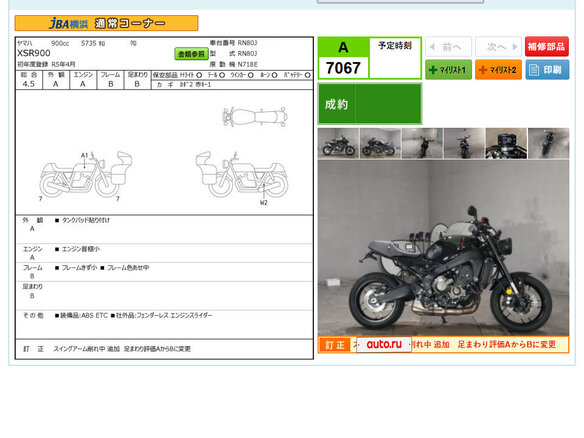Open first motorcycle thumbnail, left side view
584x438 pixels.
pos(338,143)
